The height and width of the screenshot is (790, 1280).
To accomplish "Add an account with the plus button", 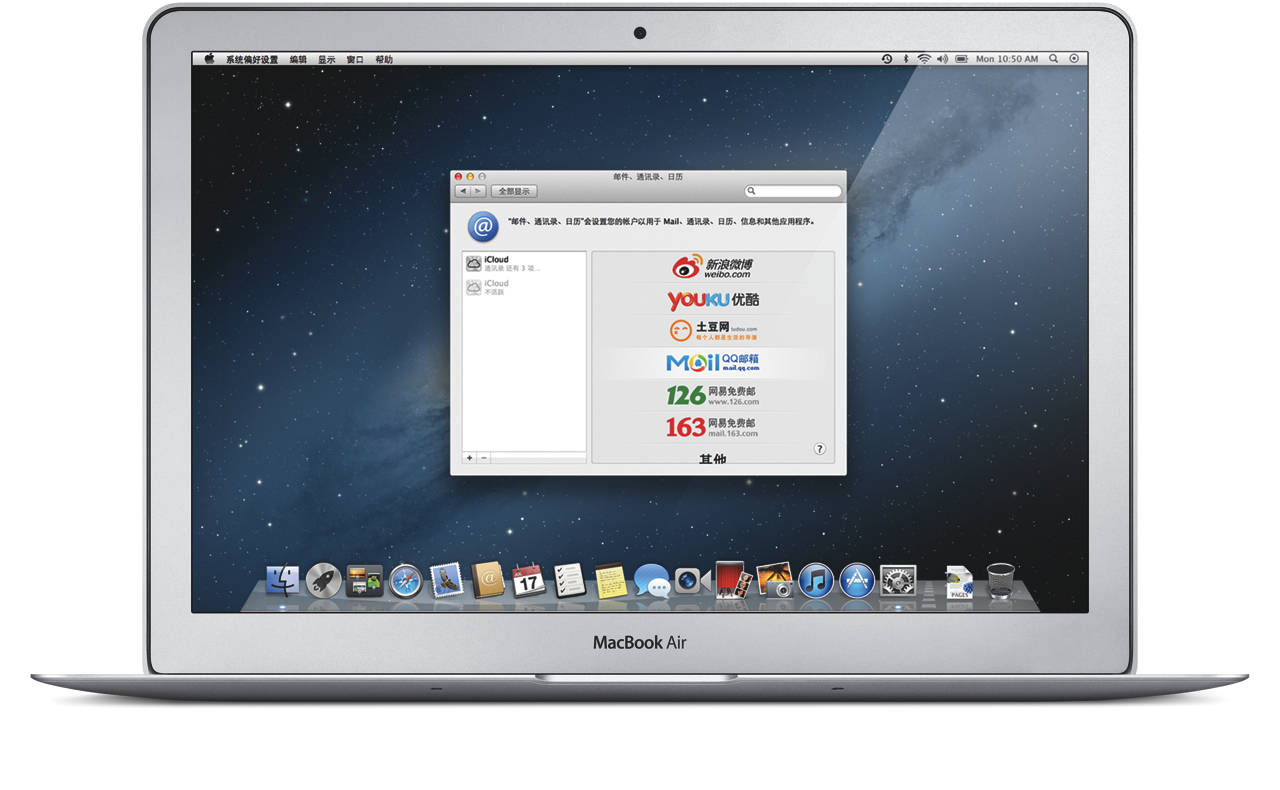I will pos(470,458).
